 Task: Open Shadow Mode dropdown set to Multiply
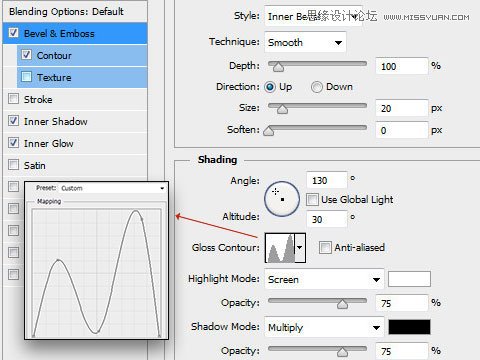(324, 327)
